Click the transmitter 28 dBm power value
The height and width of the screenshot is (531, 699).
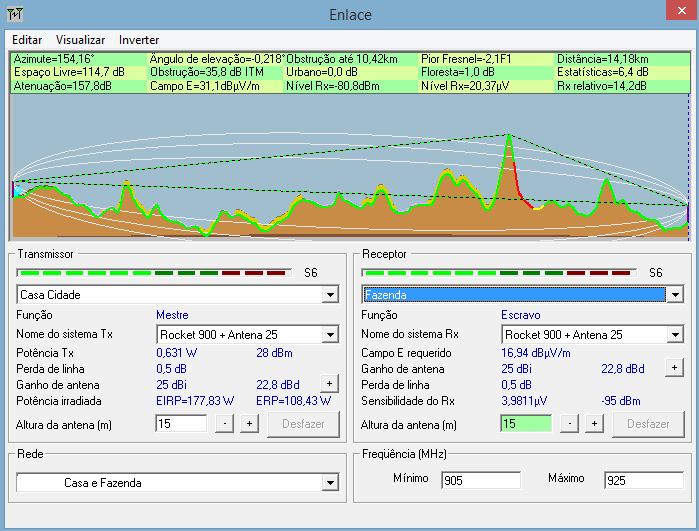274,353
